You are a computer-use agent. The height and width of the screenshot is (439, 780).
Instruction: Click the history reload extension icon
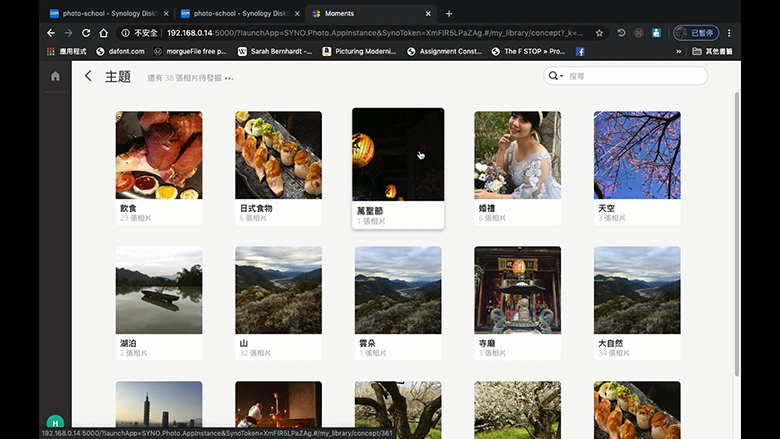(621, 33)
